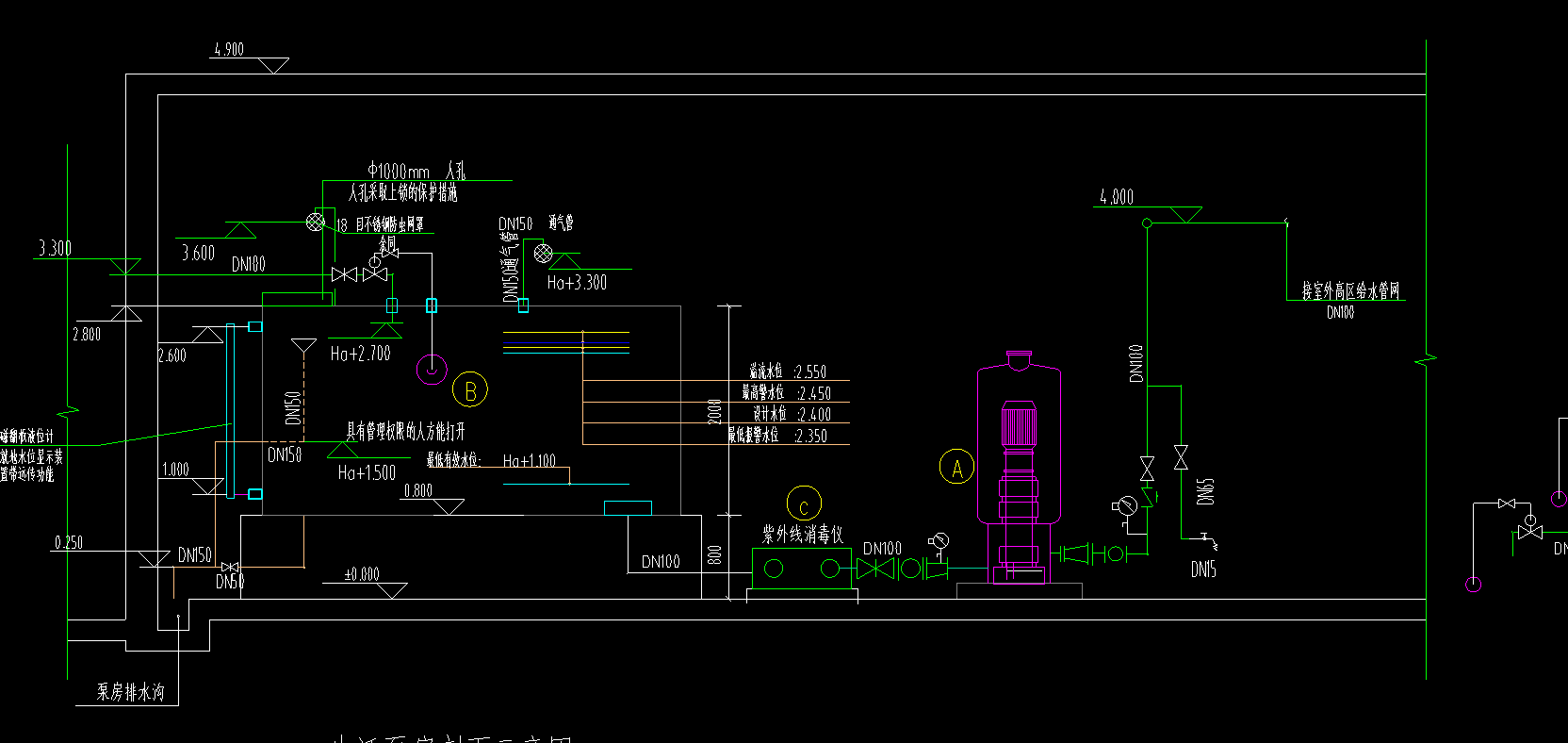The height and width of the screenshot is (743, 1568).
Task: Select the pressure gauge symbol beside DN65 pipe
Action: coord(1125,507)
